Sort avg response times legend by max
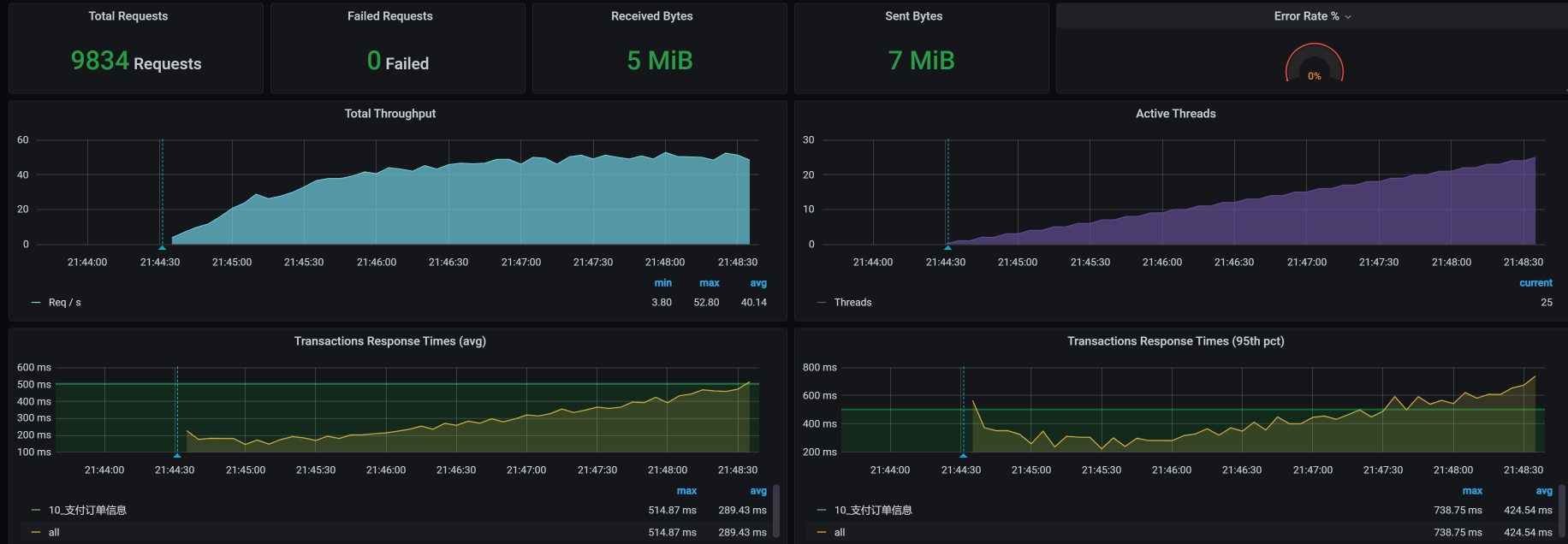 [686, 491]
